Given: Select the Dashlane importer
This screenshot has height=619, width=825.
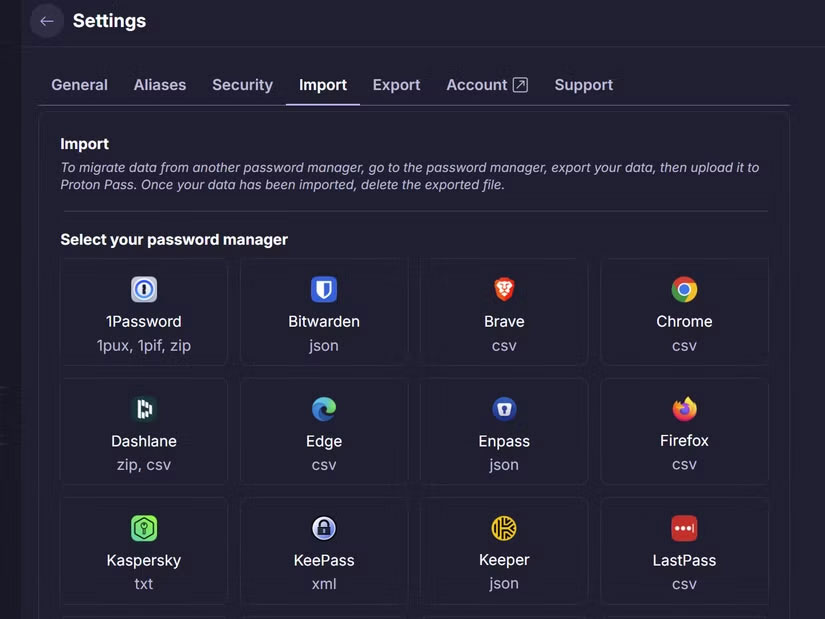Looking at the screenshot, I should (143, 431).
